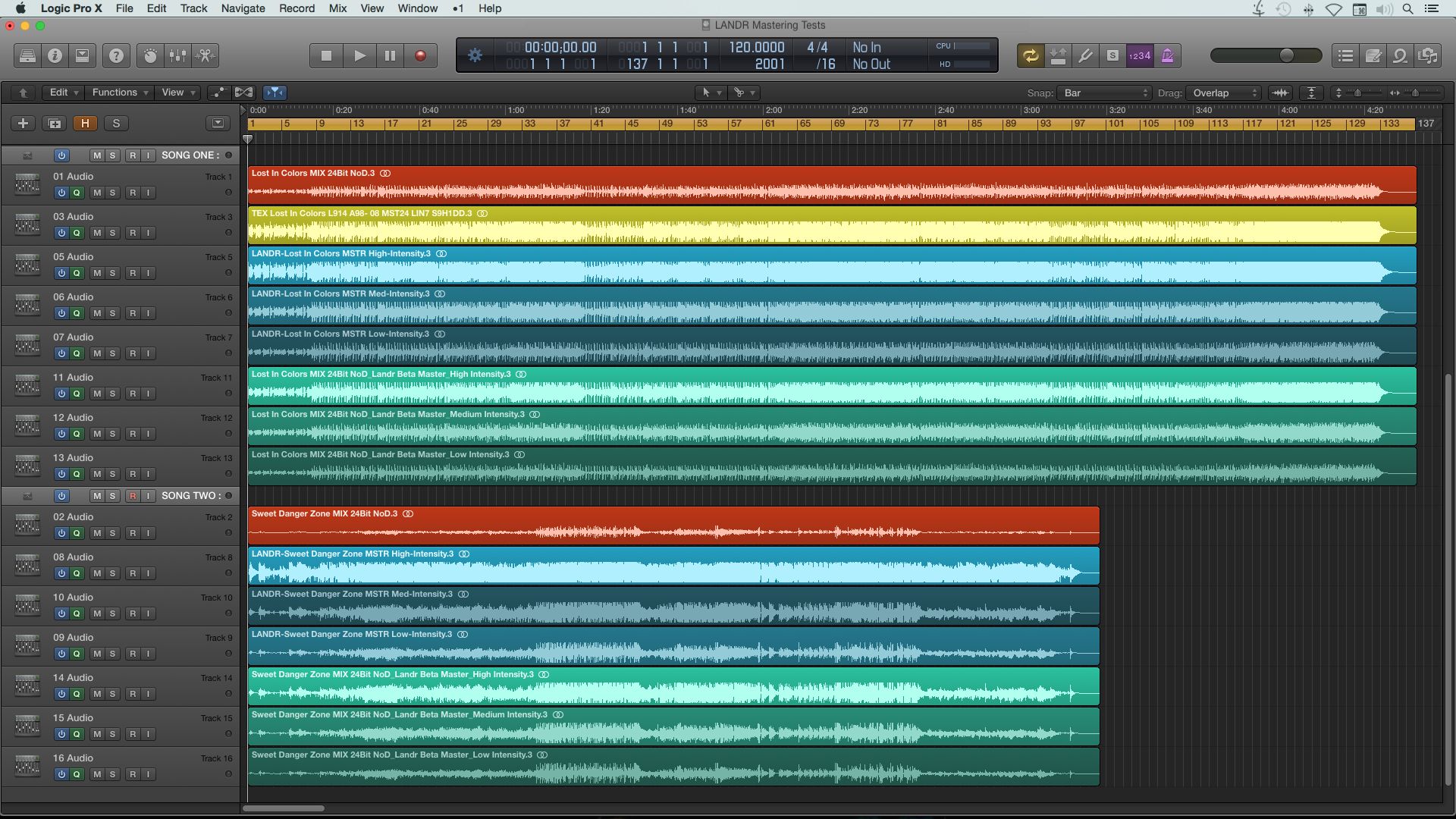Toggle the control bar Solo button
The height and width of the screenshot is (819, 1456).
(1112, 55)
